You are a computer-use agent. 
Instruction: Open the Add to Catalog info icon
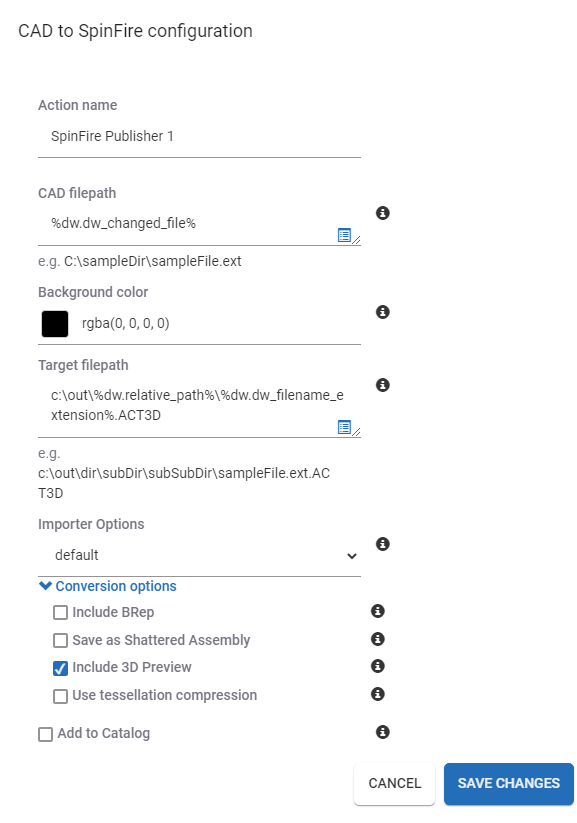pyautogui.click(x=383, y=732)
